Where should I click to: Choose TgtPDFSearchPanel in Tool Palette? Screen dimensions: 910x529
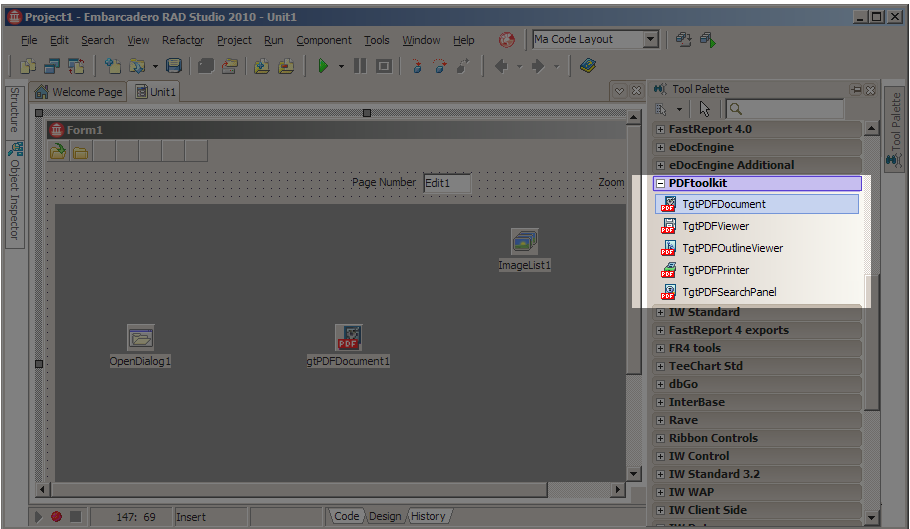[x=757, y=292]
